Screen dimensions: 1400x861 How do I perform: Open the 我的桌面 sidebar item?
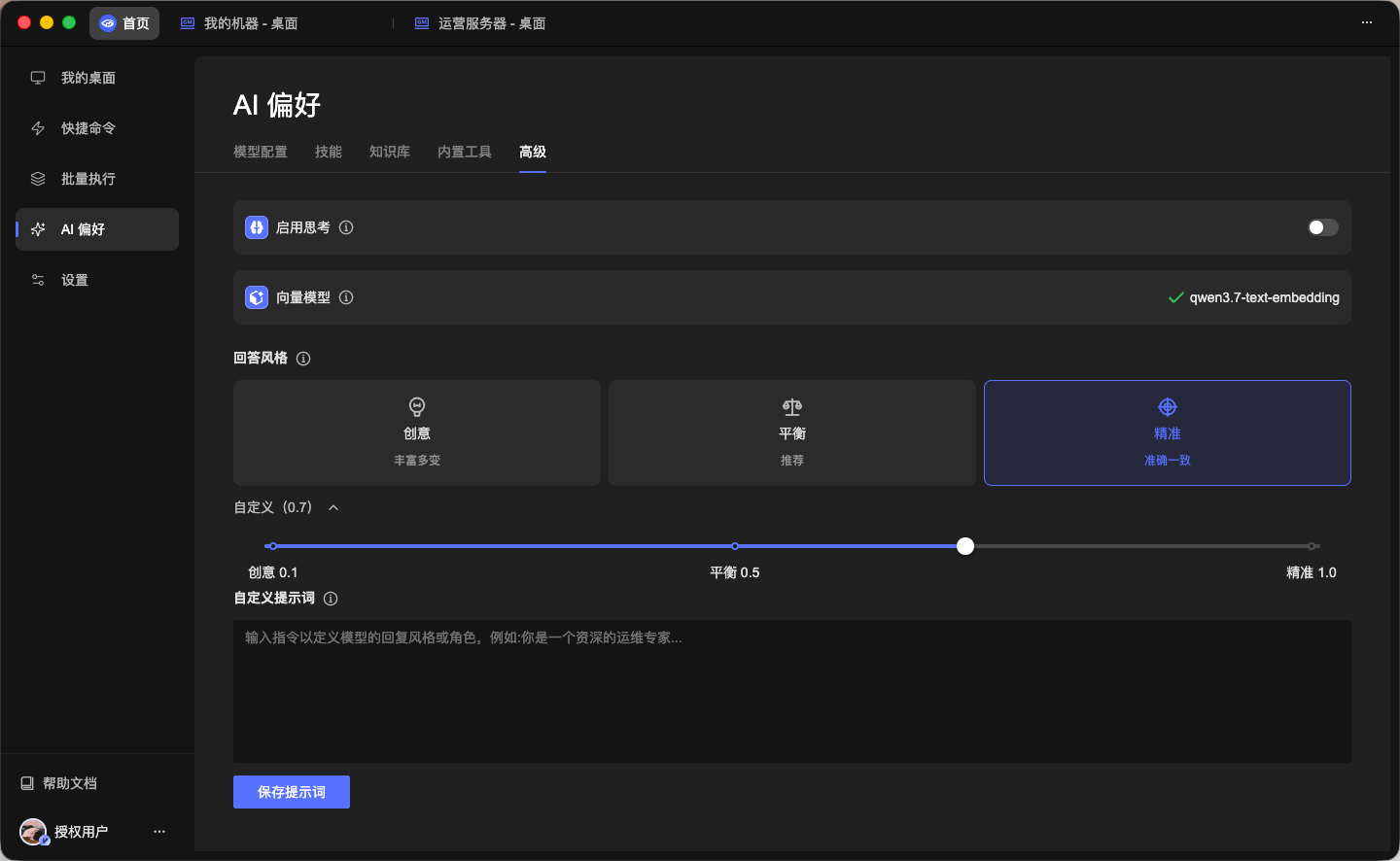click(x=97, y=78)
